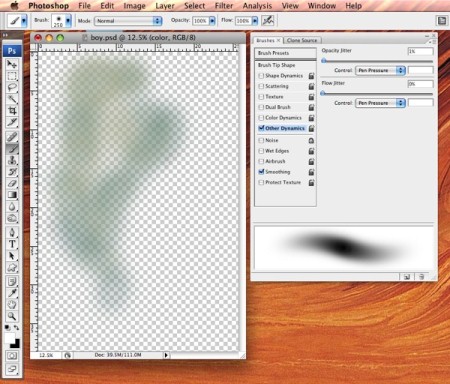Toggle lock beside Shape Dynamics

click(311, 76)
